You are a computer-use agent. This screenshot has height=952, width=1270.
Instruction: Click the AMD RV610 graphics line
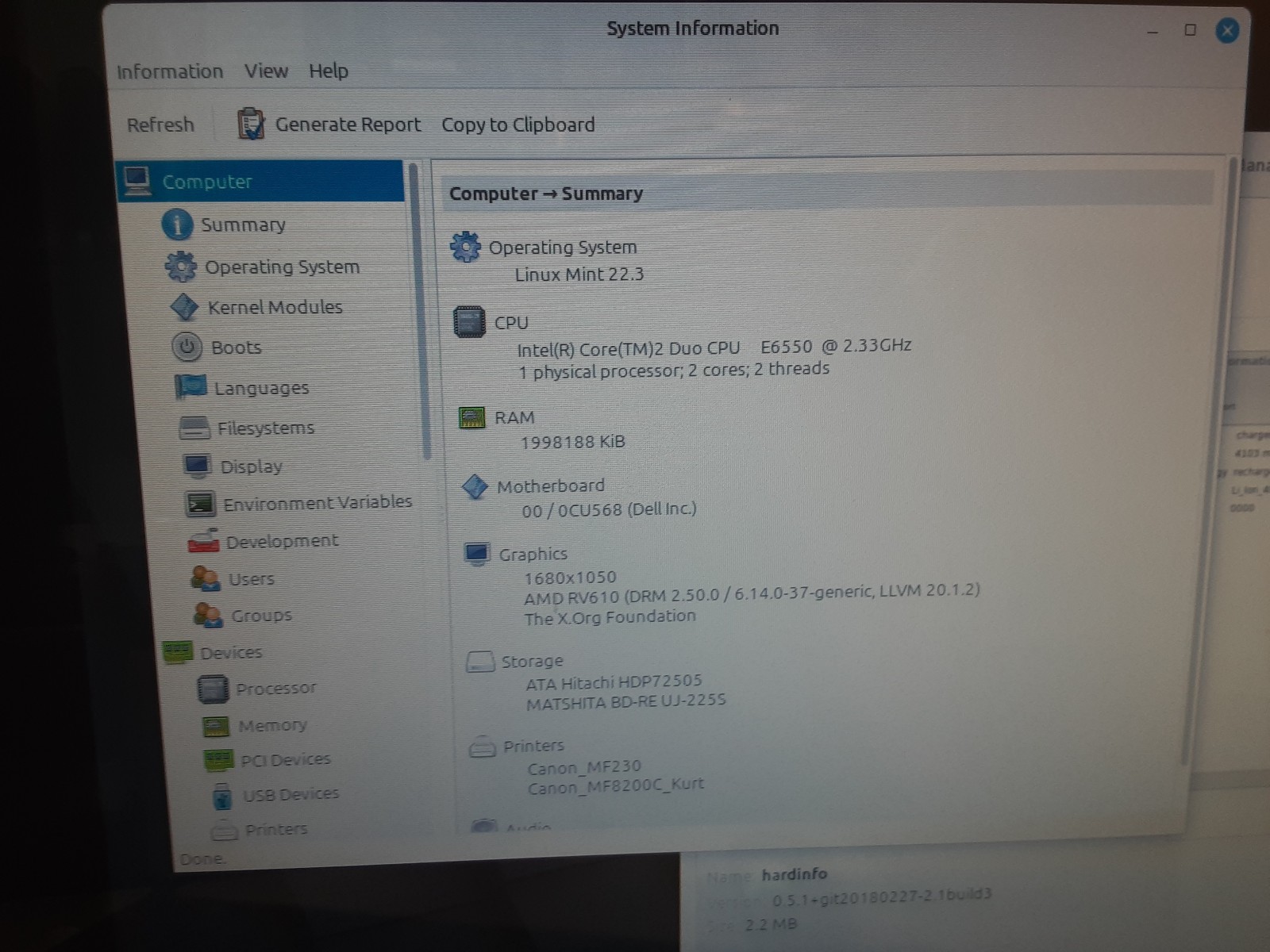tap(752, 594)
